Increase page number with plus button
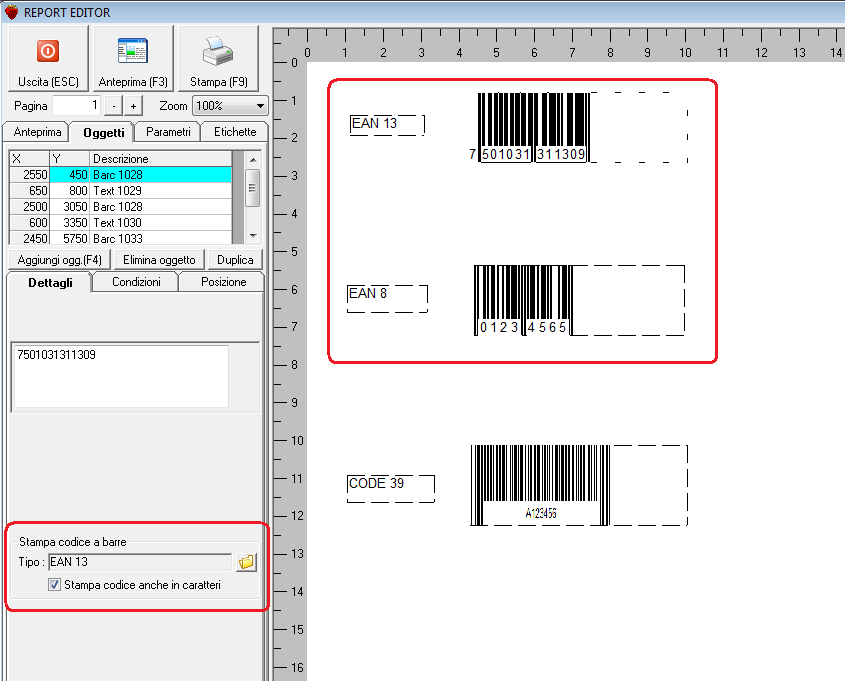This screenshot has height=681, width=845. pyautogui.click(x=133, y=106)
